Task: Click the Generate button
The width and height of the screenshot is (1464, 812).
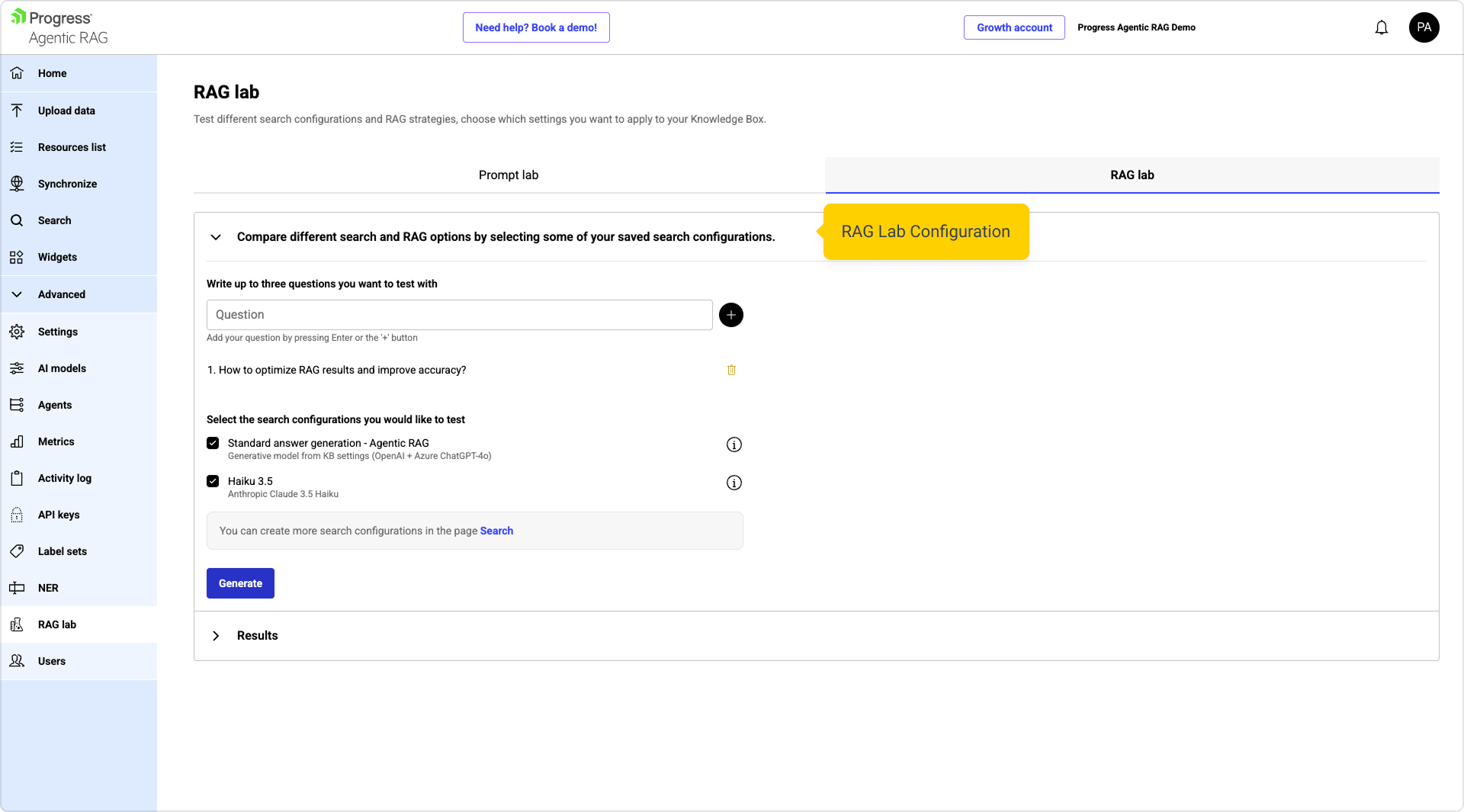Action: point(240,583)
